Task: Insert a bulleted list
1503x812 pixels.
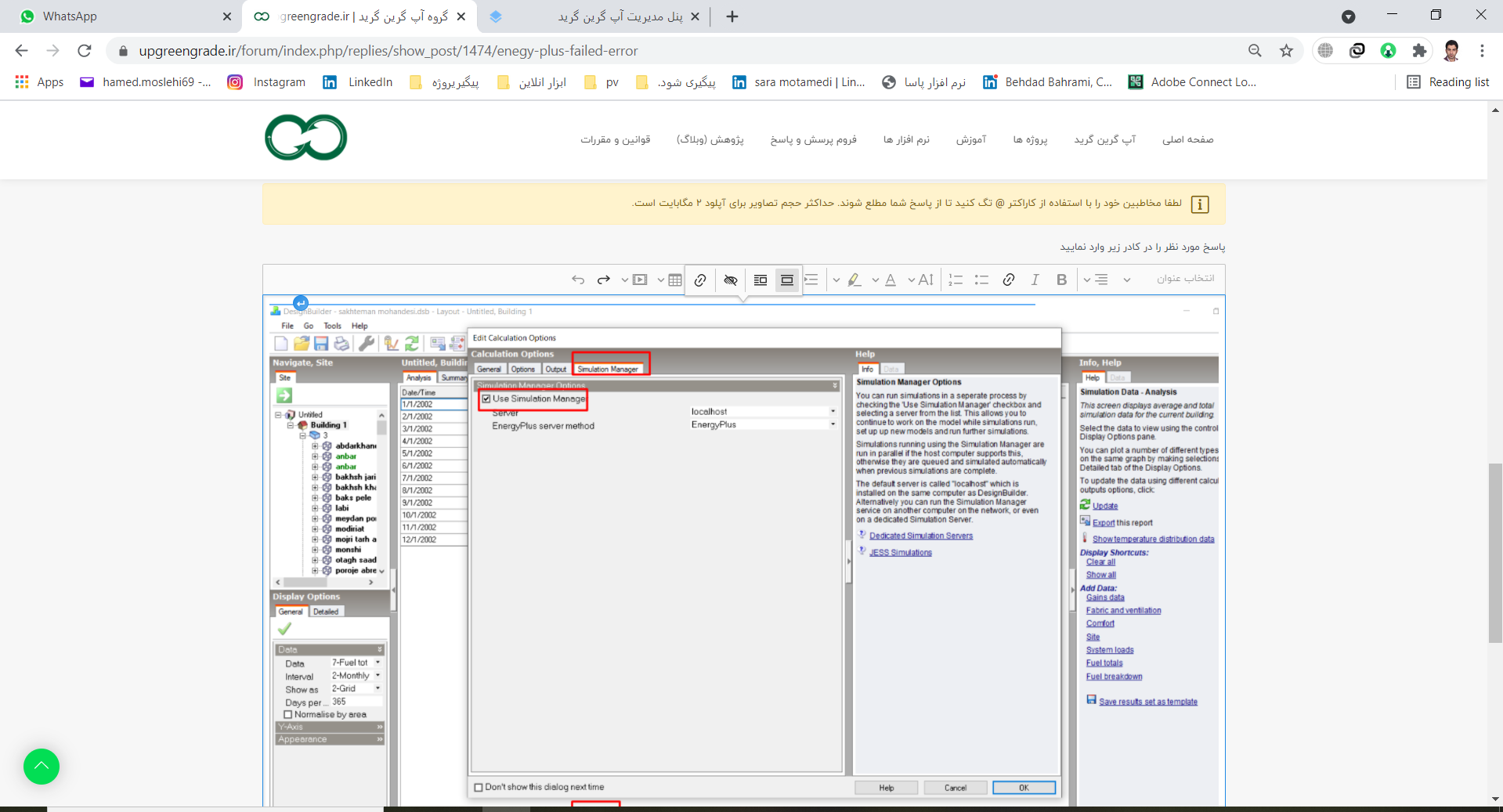Action: coord(981,280)
